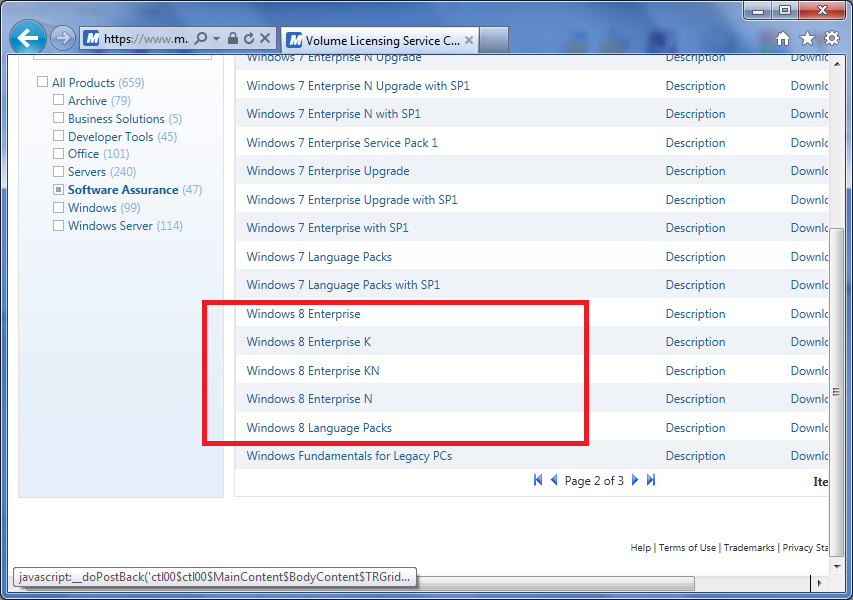
Task: Open Windows 7 Enterprise Upgrade link
Action: [327, 171]
